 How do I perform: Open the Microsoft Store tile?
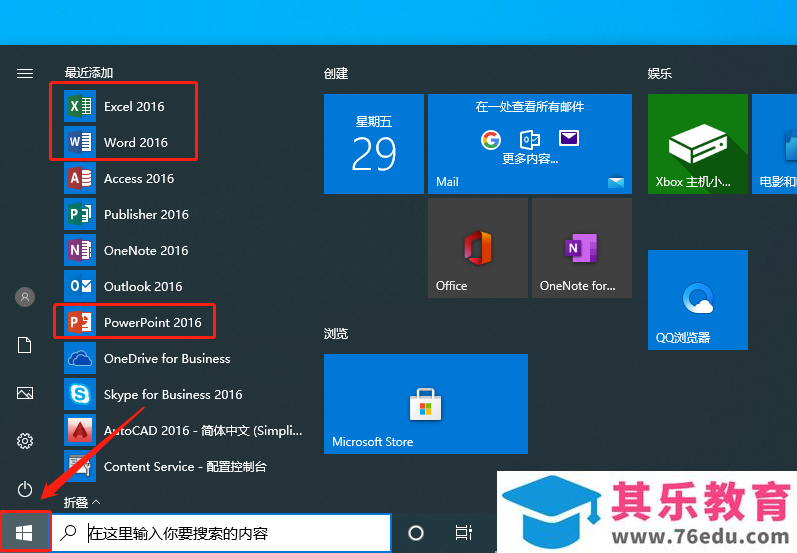(426, 404)
